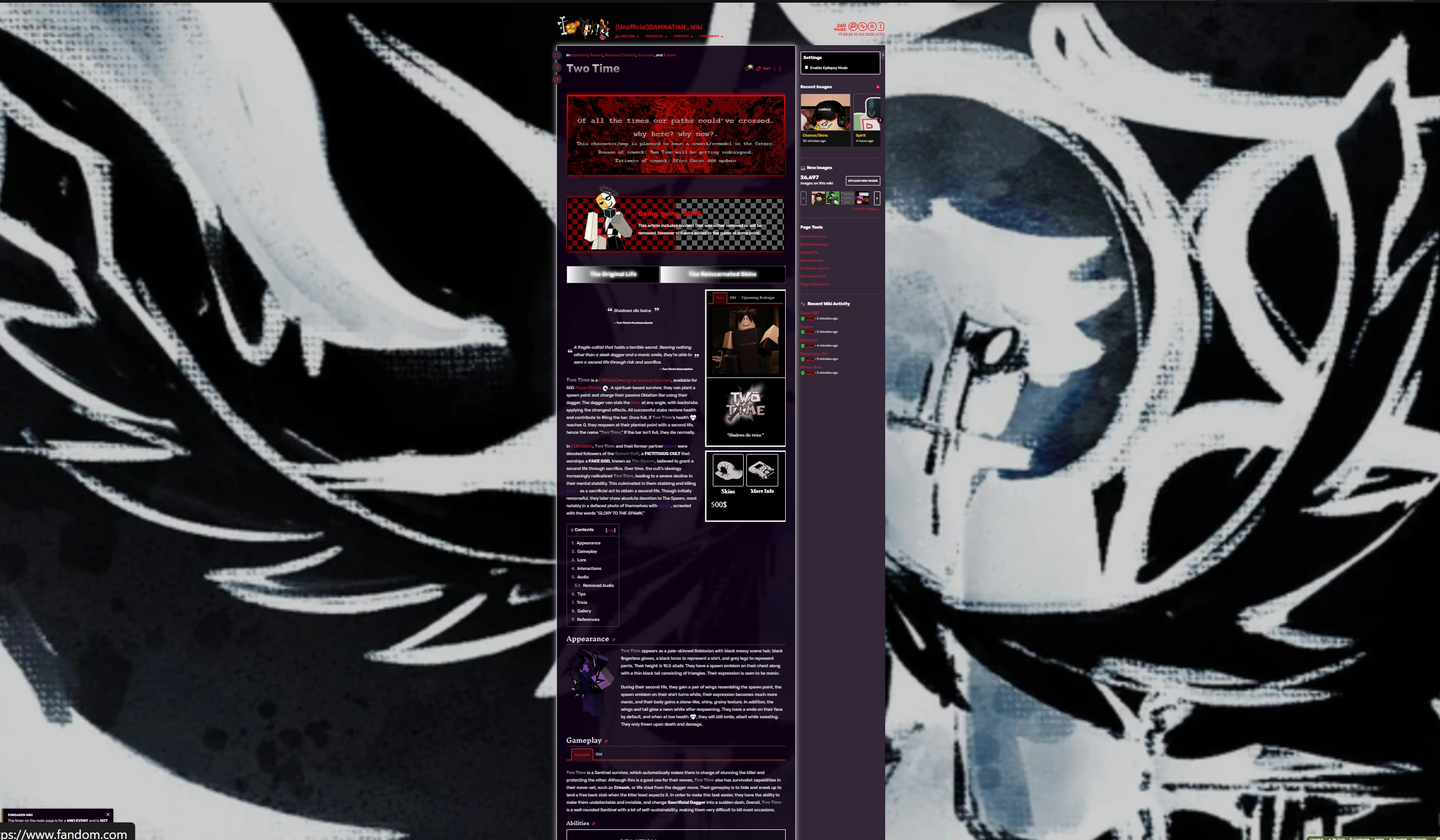Enable Epilepsy Mode in the Settings panel

806,68
